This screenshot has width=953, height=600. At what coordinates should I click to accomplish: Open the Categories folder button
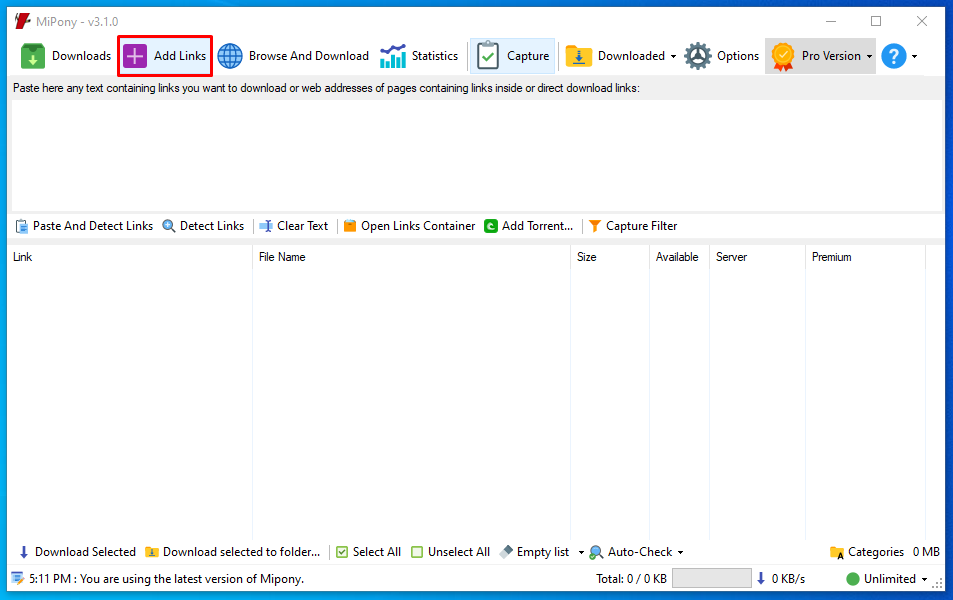pyautogui.click(x=867, y=552)
